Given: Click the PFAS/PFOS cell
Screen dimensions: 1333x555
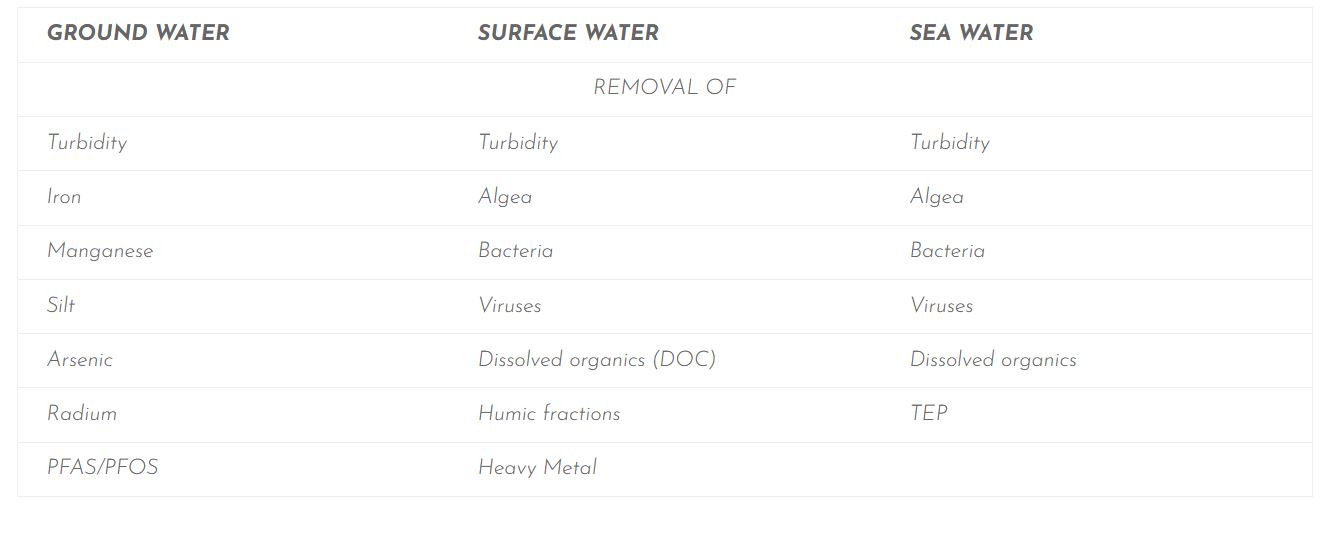Looking at the screenshot, I should pos(102,468).
